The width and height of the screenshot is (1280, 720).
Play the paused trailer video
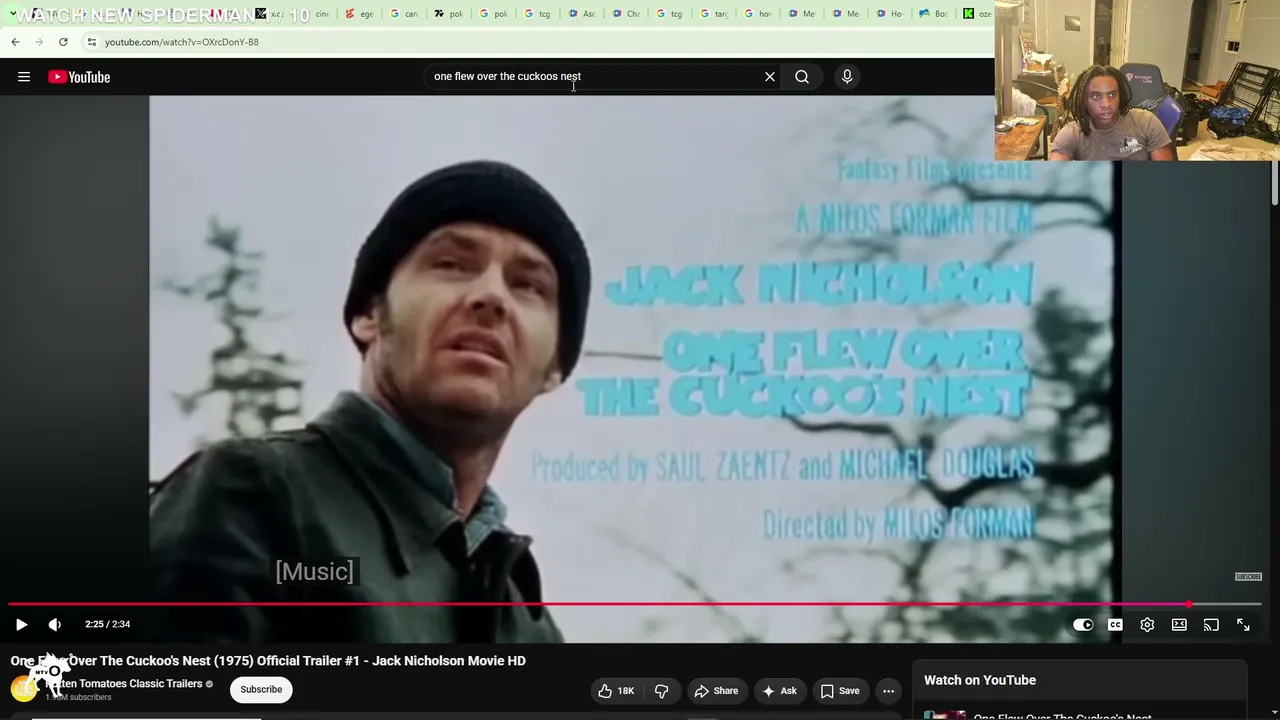click(21, 624)
